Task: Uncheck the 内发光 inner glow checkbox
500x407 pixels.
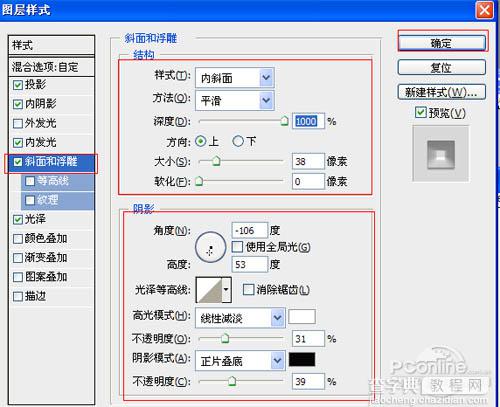Action: (18, 143)
